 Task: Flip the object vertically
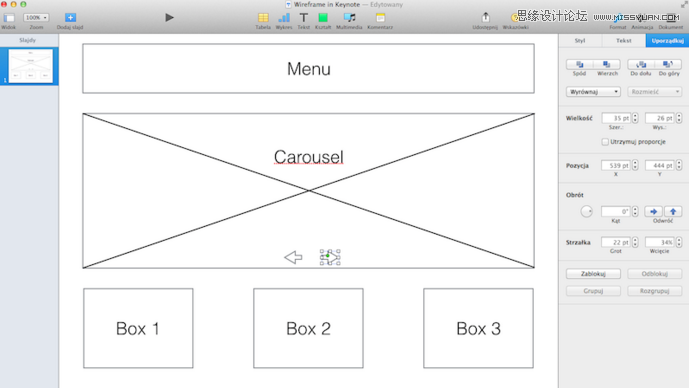[x=673, y=212]
